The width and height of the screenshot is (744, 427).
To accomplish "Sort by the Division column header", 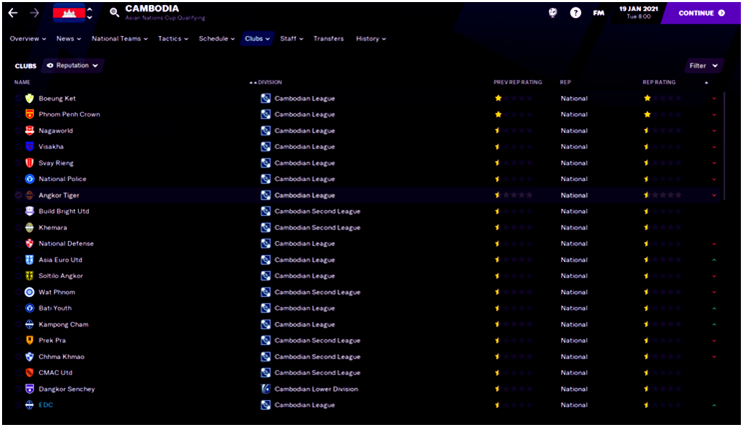I will [270, 82].
